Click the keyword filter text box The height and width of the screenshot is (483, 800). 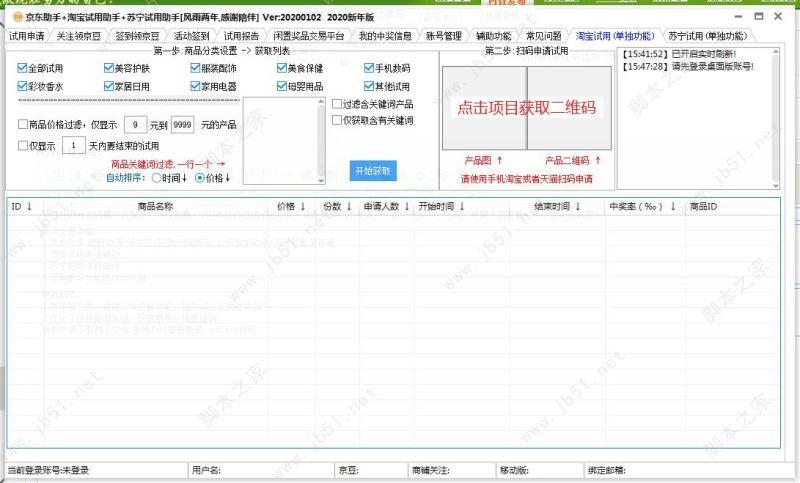pos(281,141)
